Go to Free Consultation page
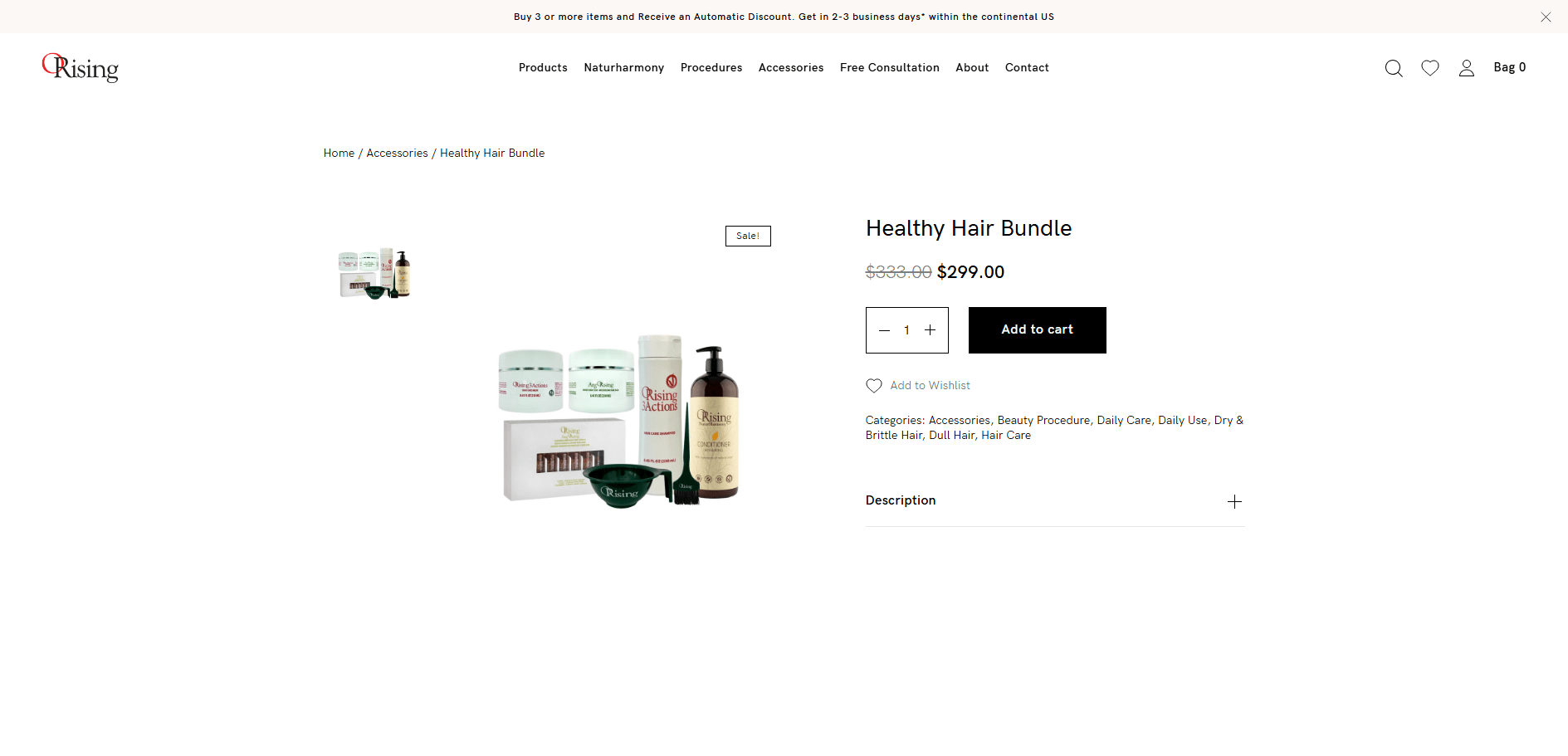The width and height of the screenshot is (1568, 756). [x=890, y=68]
